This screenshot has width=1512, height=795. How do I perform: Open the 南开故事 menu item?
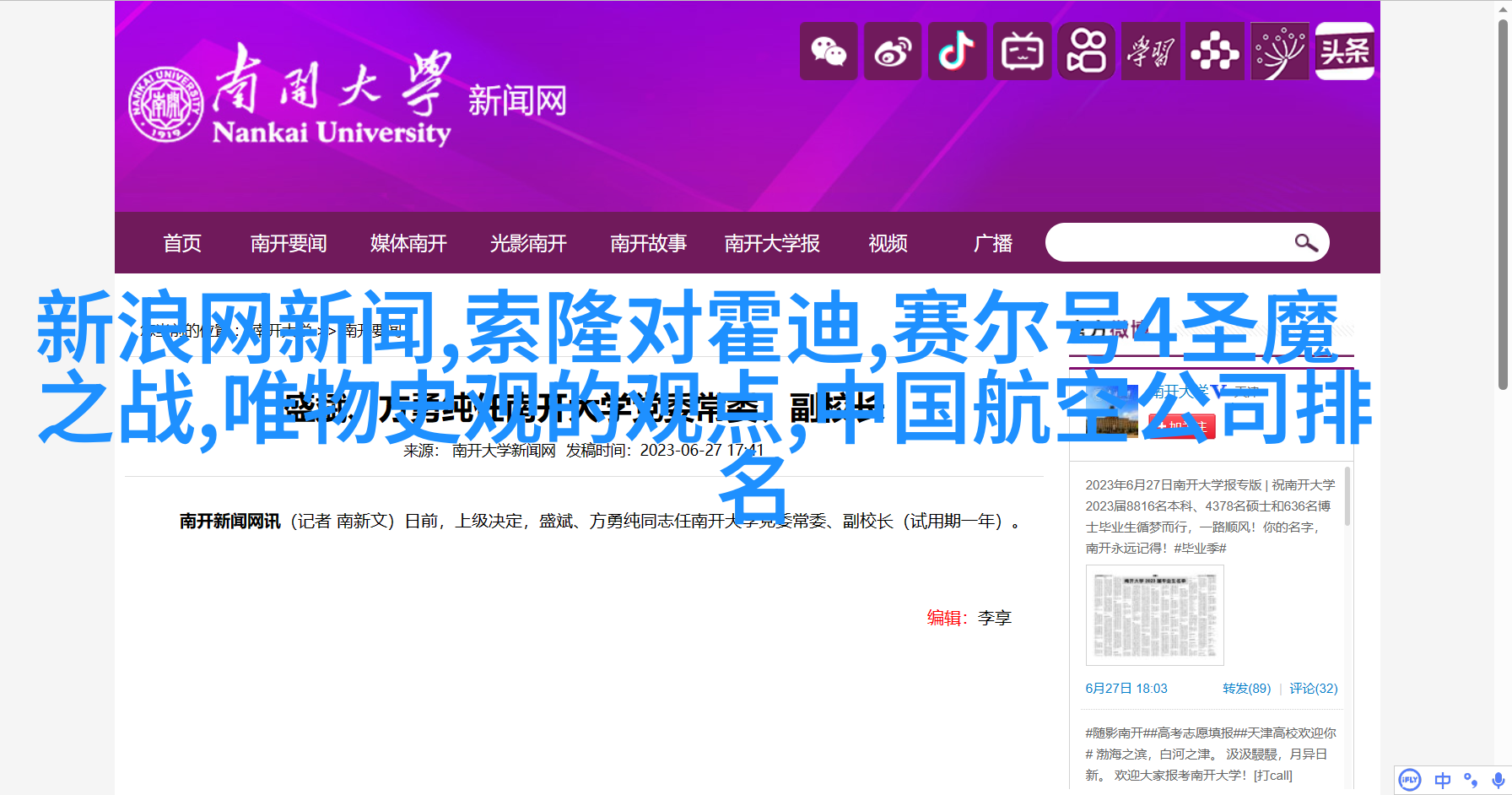click(x=648, y=243)
